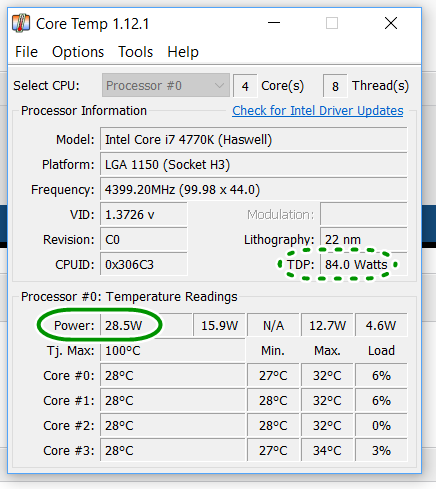Image resolution: width=436 pixels, height=489 pixels.
Task: Open the Help menu
Action: point(183,52)
